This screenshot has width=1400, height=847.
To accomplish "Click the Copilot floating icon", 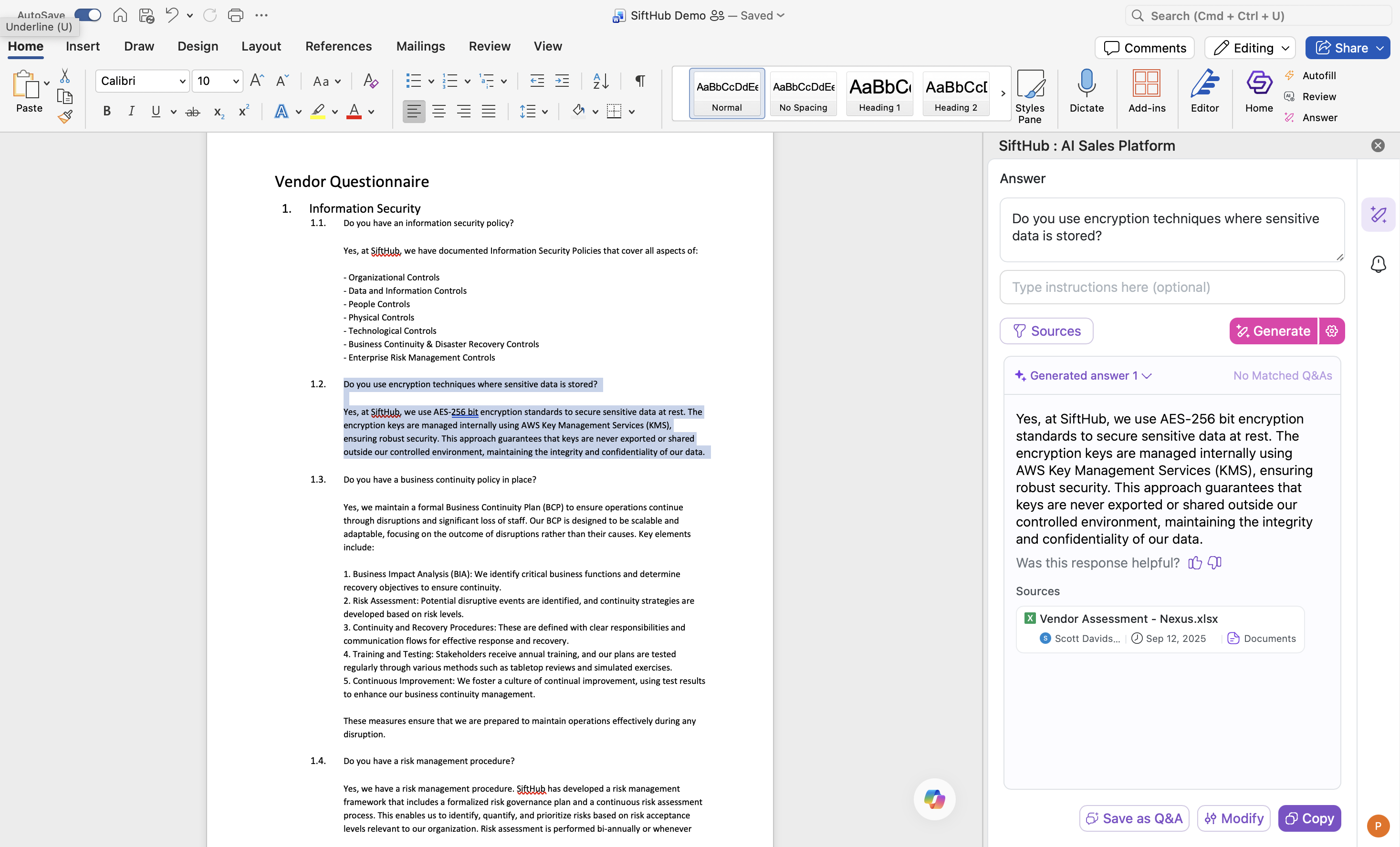I will (x=934, y=799).
